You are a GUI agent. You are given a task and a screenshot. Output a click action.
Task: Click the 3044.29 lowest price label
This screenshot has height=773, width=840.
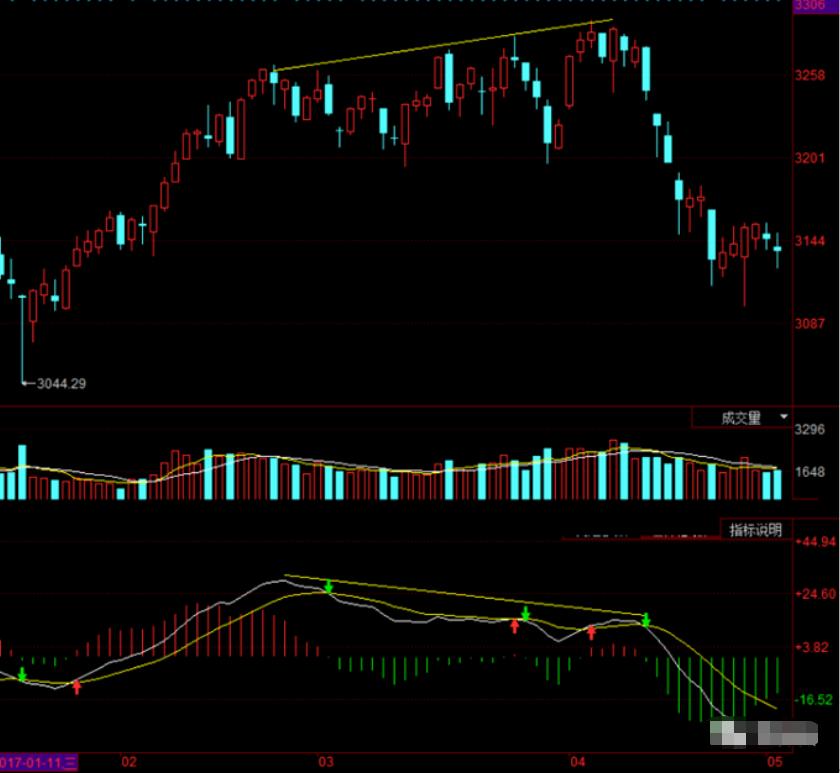[60, 382]
